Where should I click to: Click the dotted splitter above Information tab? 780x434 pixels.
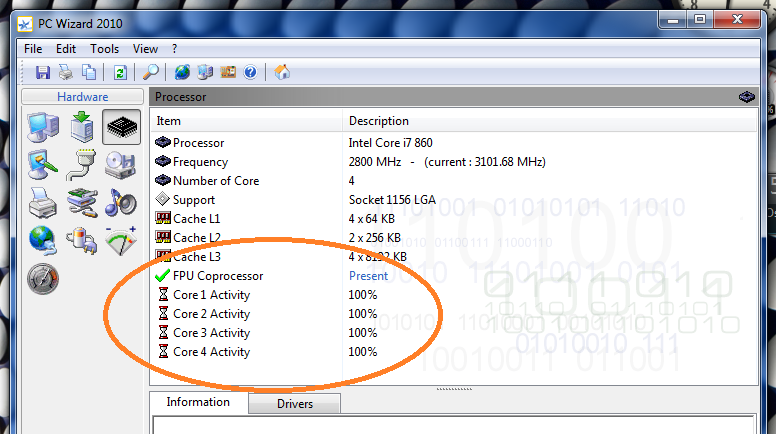coord(454,389)
